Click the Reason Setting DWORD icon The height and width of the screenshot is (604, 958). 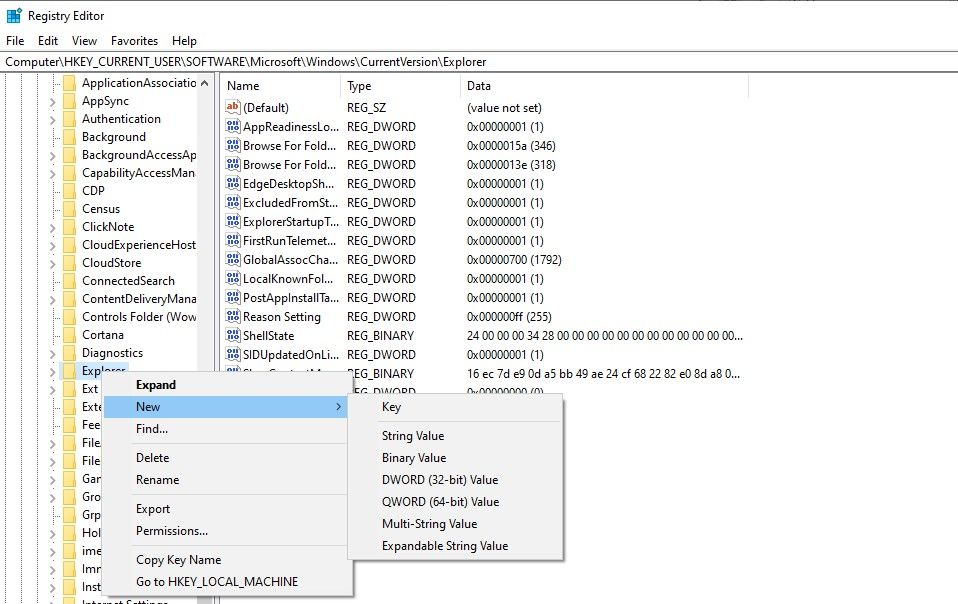pos(233,317)
